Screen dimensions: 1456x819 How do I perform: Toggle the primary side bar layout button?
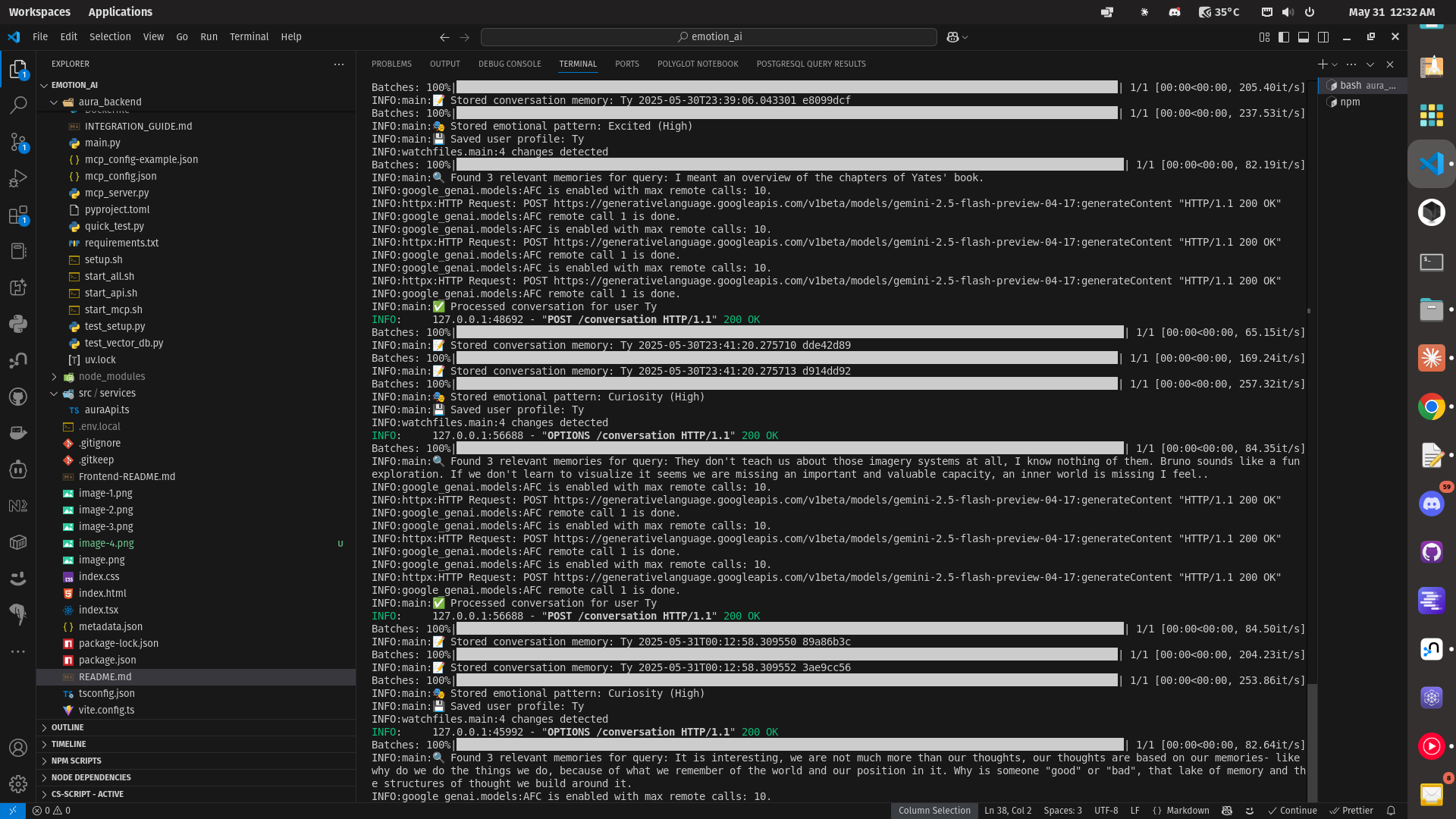coord(1283,37)
